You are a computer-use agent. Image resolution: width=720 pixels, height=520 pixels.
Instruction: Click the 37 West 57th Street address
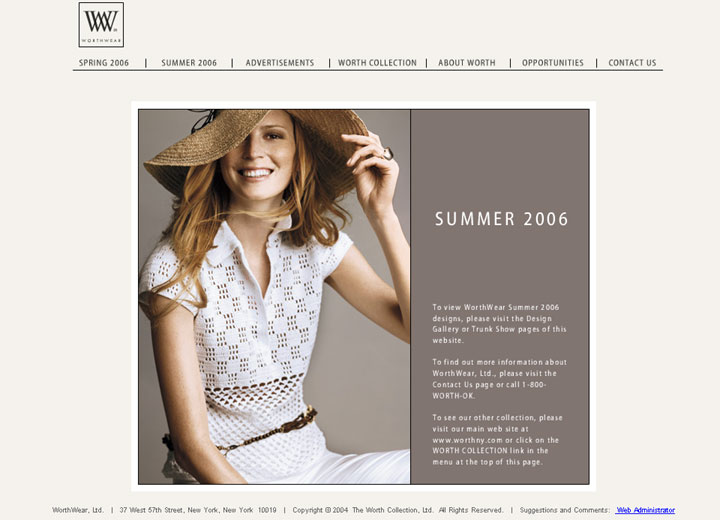coord(198,510)
